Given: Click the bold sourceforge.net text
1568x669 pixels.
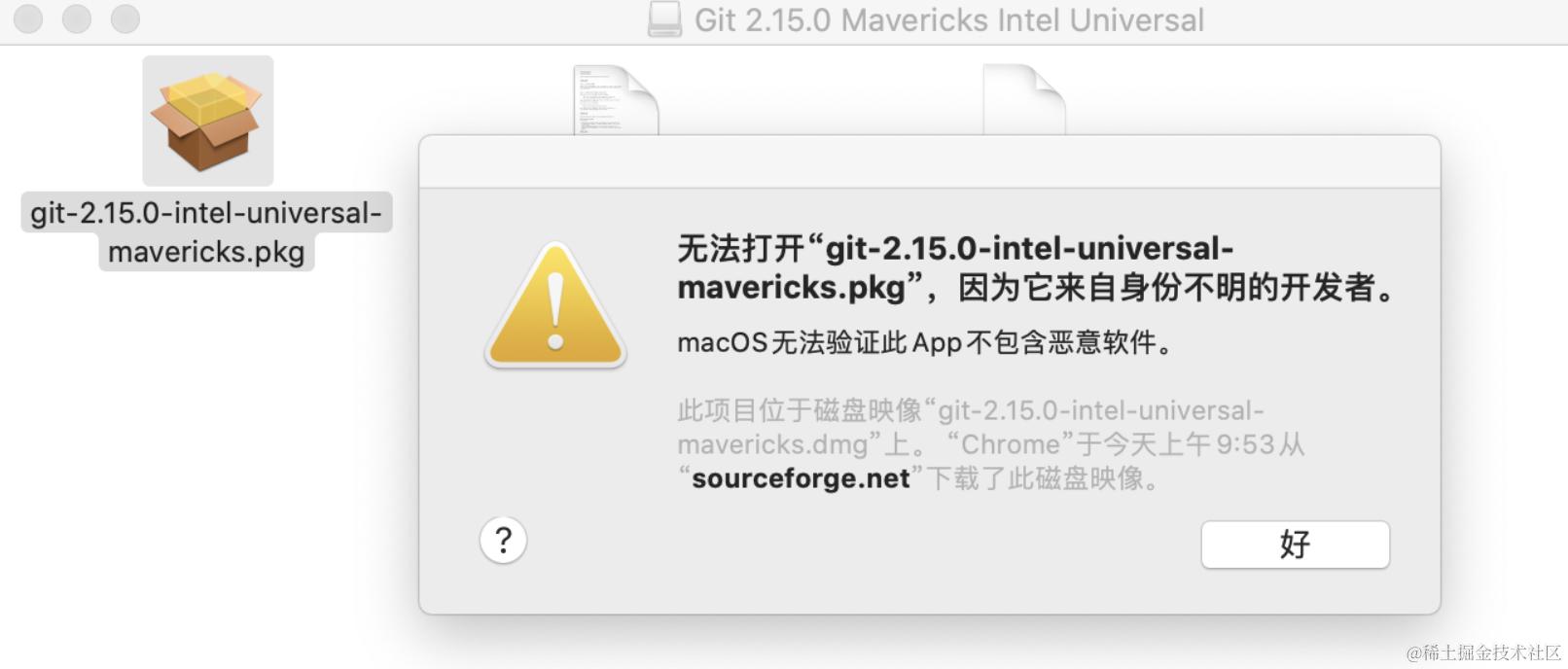Looking at the screenshot, I should (801, 478).
